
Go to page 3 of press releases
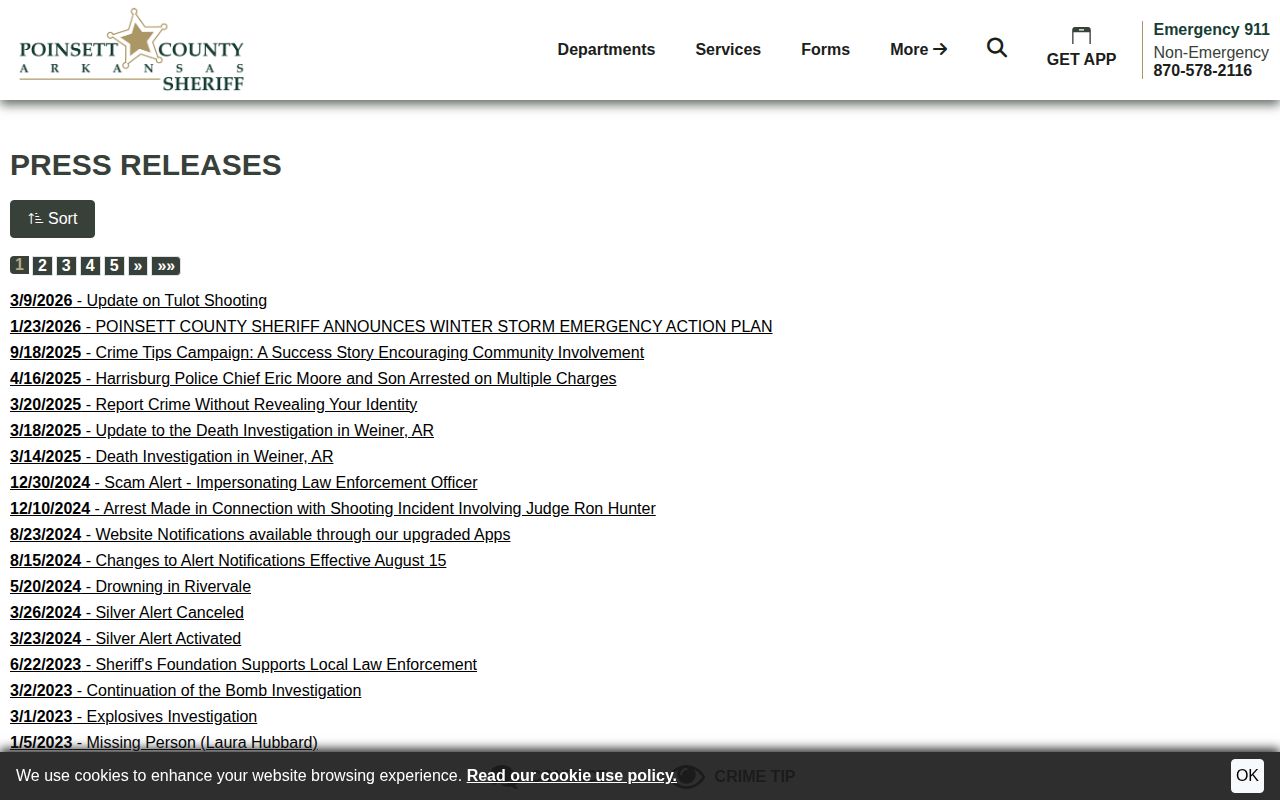[66, 265]
